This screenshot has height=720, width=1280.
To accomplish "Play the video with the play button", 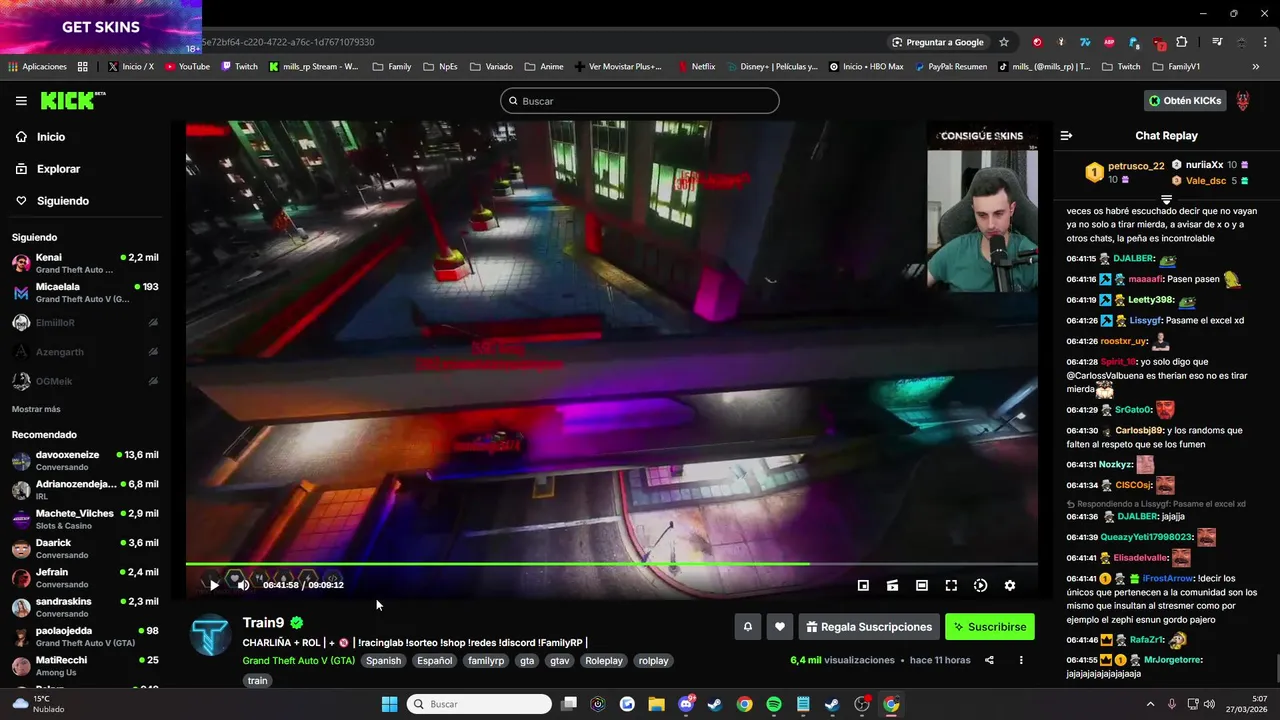I will coord(213,585).
